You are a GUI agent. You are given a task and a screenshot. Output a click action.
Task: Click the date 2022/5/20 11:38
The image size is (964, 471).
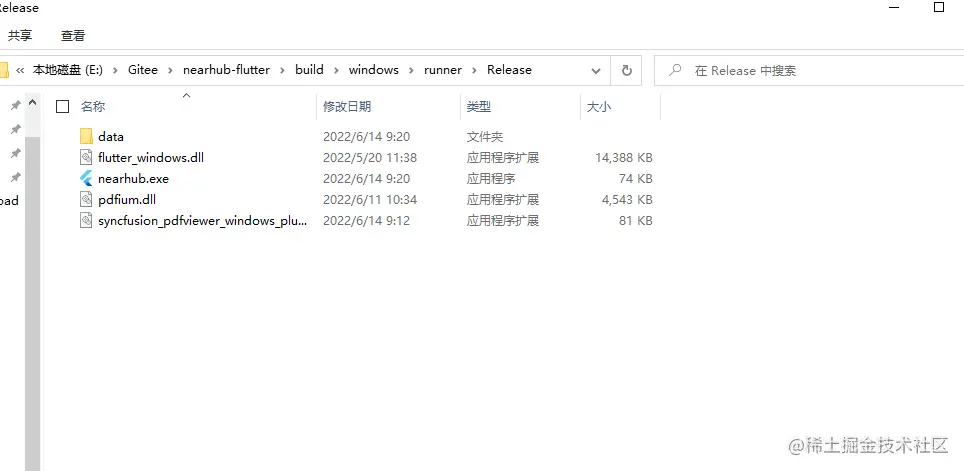370,158
